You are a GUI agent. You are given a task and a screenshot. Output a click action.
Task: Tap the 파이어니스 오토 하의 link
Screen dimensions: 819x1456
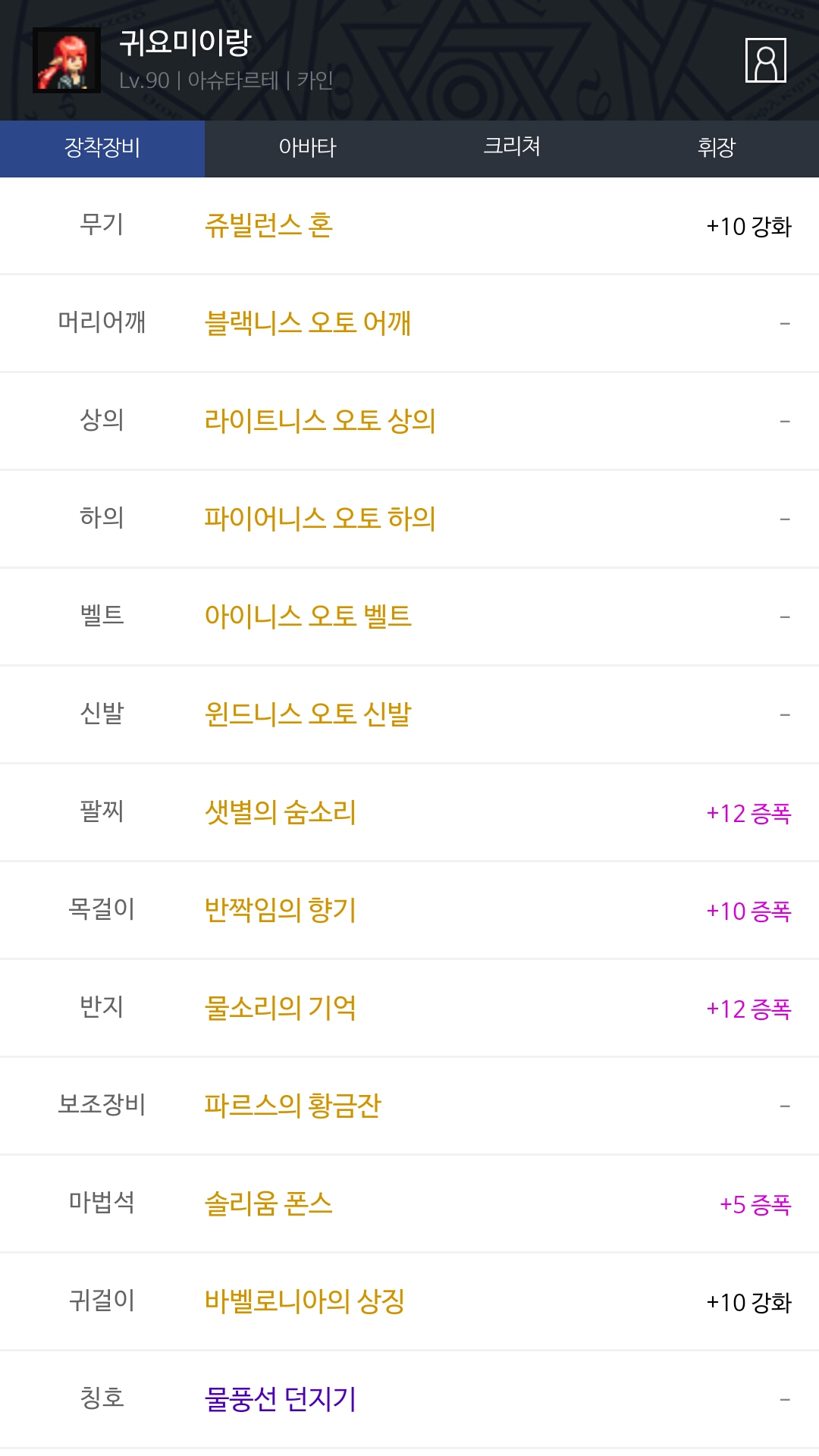(319, 519)
